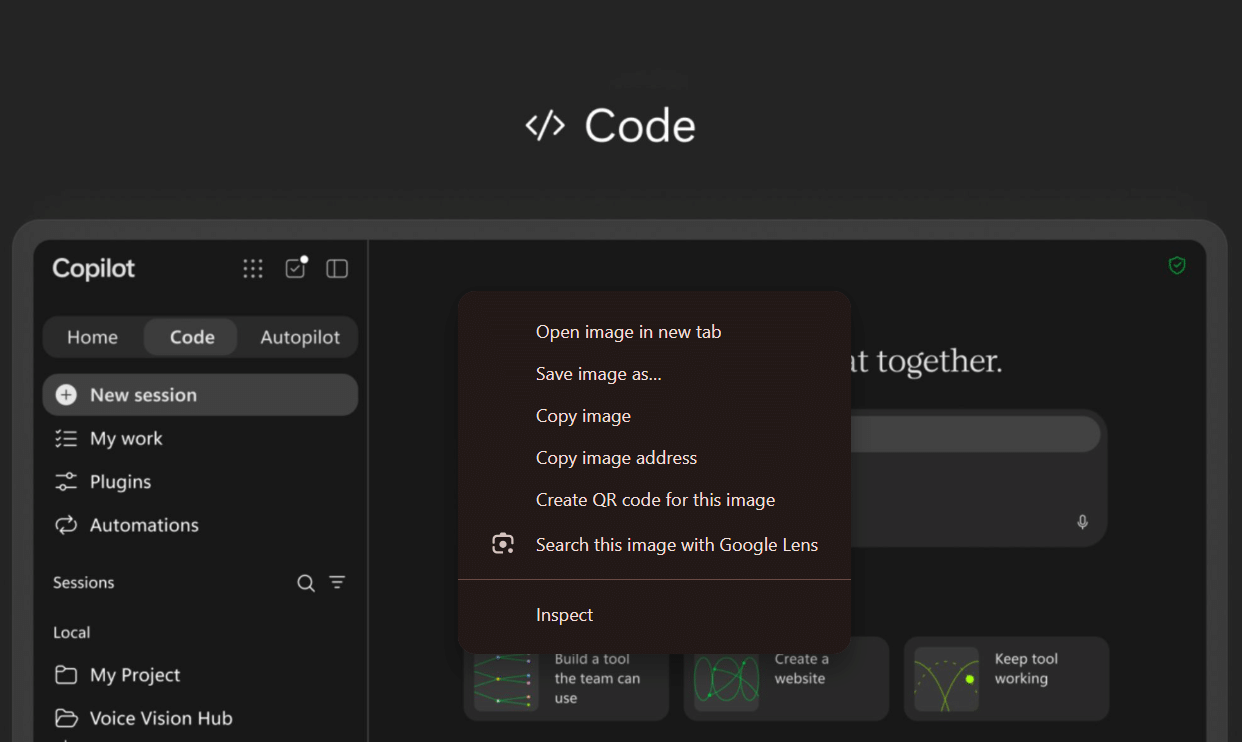
Task: Select the Code tab
Action: (191, 337)
